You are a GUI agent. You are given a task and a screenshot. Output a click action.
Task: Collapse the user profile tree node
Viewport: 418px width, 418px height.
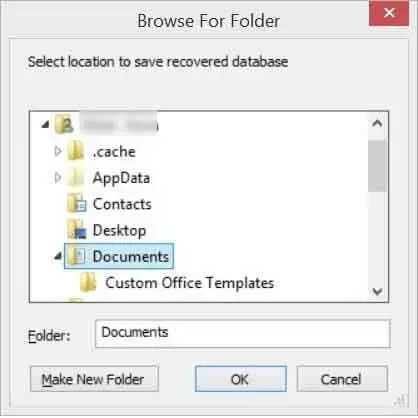click(x=45, y=125)
